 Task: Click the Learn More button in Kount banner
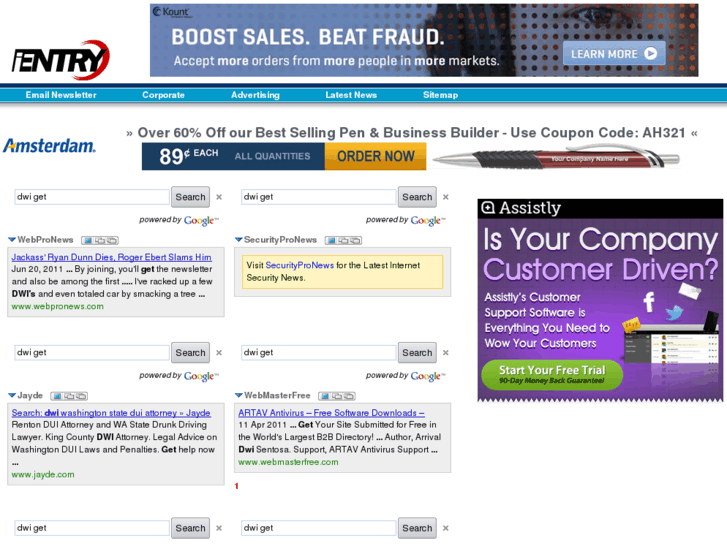point(614,54)
